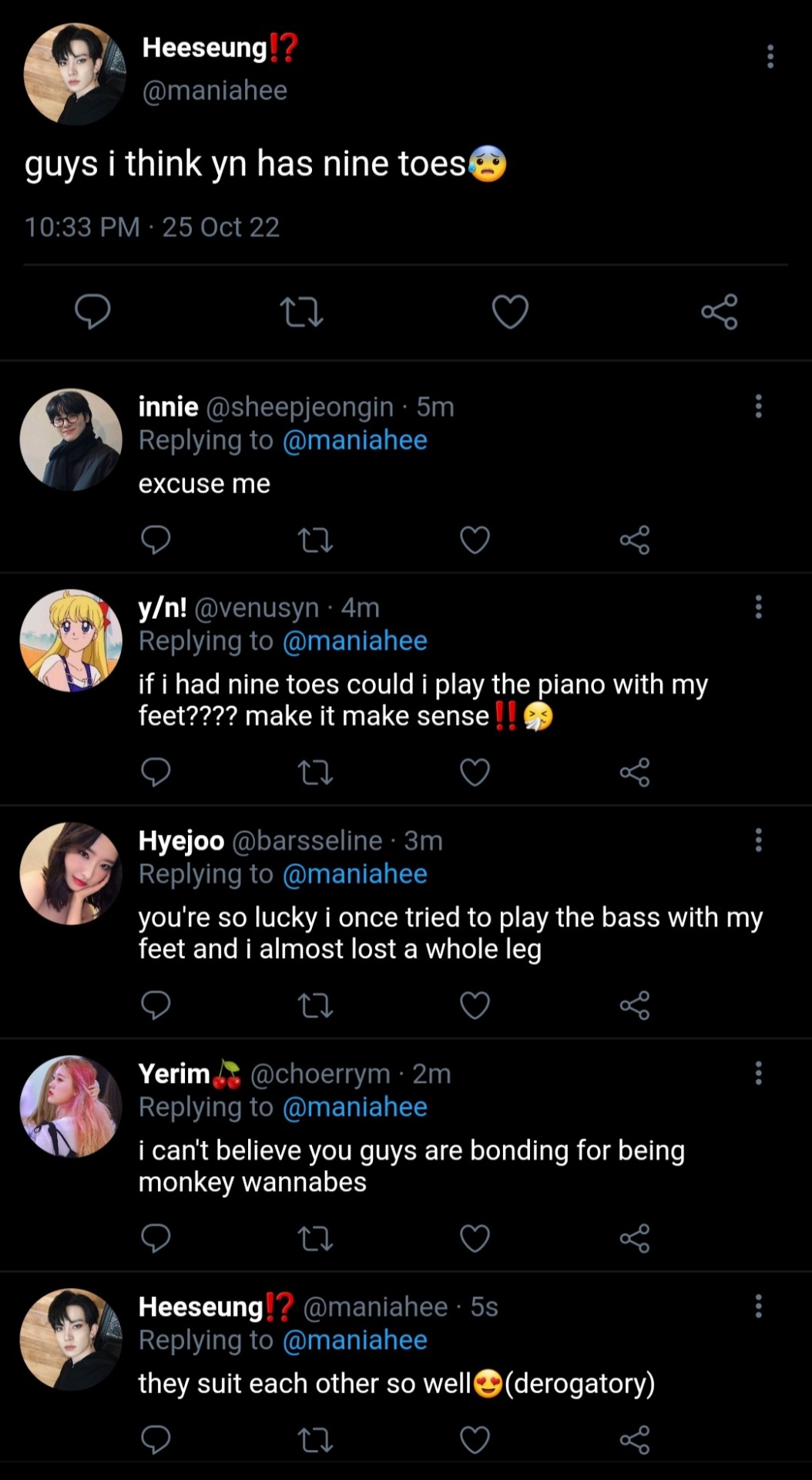Retweet Heeseung's main tweet
The image size is (812, 1480).
coord(301,312)
